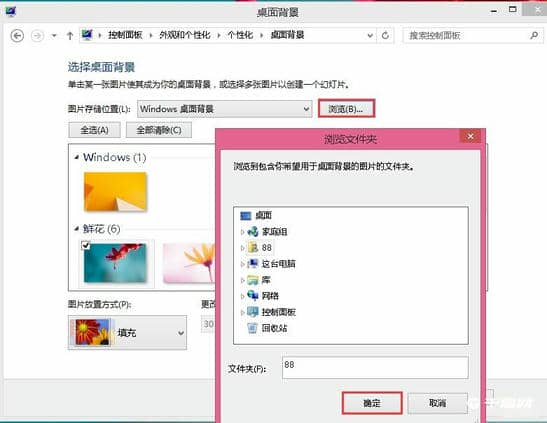Click the 控制面板 breadcrumb
547x423 pixels.
click(x=125, y=35)
